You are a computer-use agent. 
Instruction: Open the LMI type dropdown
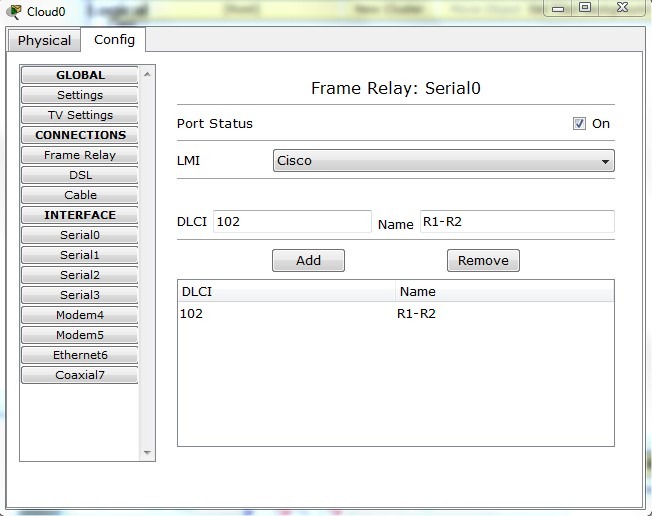pos(444,160)
